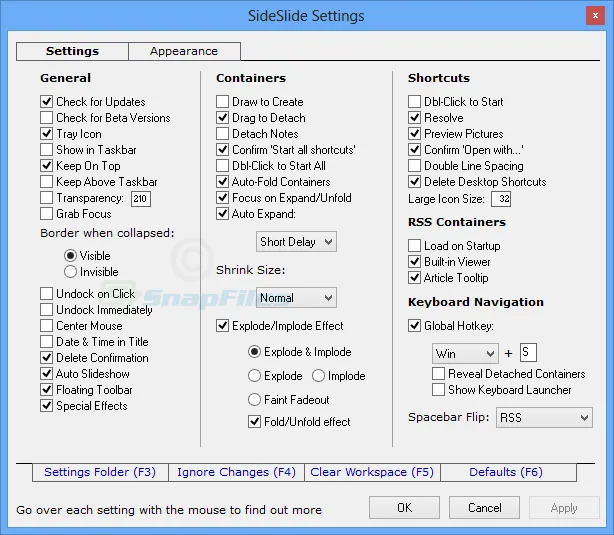Enable Dbl-Click to Start All
Viewport: 614px width, 535px height.
pos(222,166)
